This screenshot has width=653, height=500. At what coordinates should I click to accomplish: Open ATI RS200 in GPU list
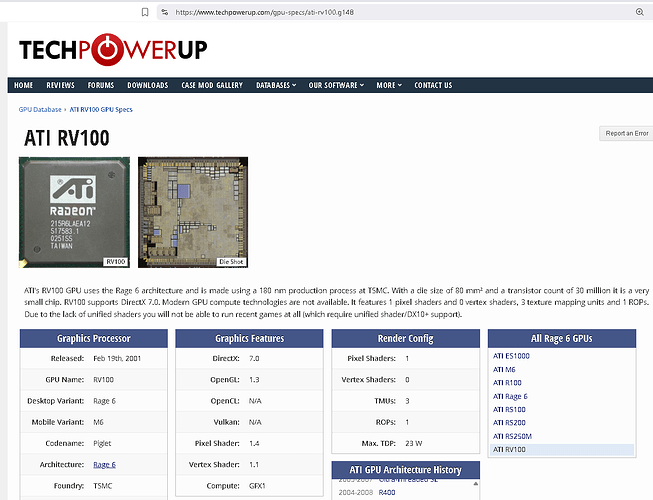tap(509, 423)
